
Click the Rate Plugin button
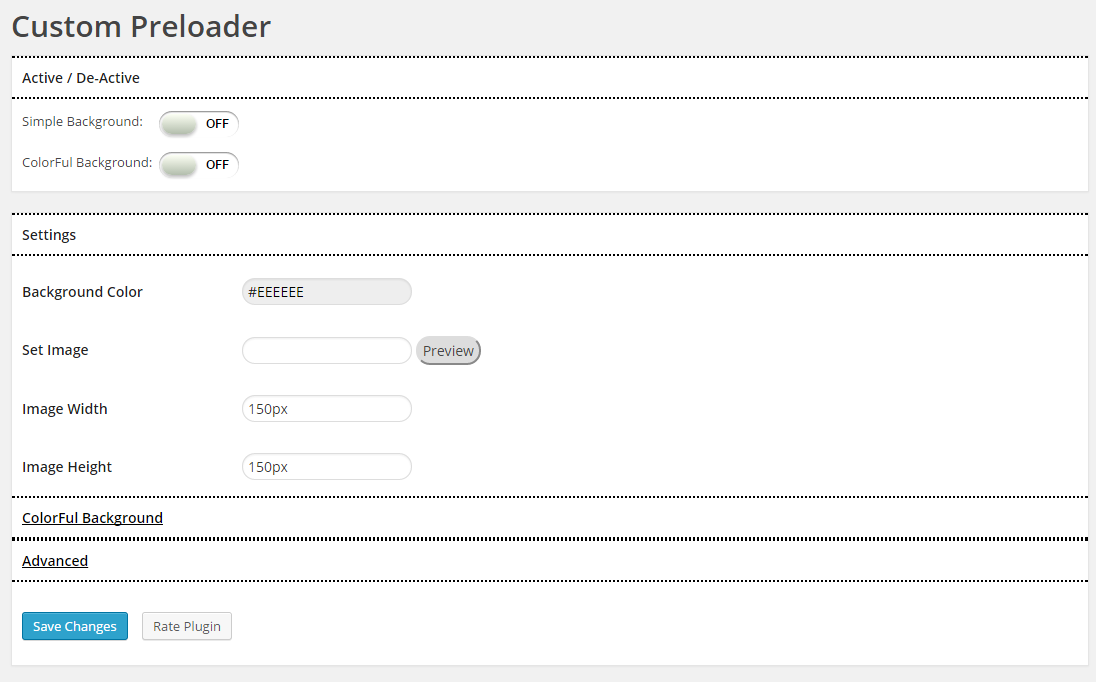pos(187,626)
